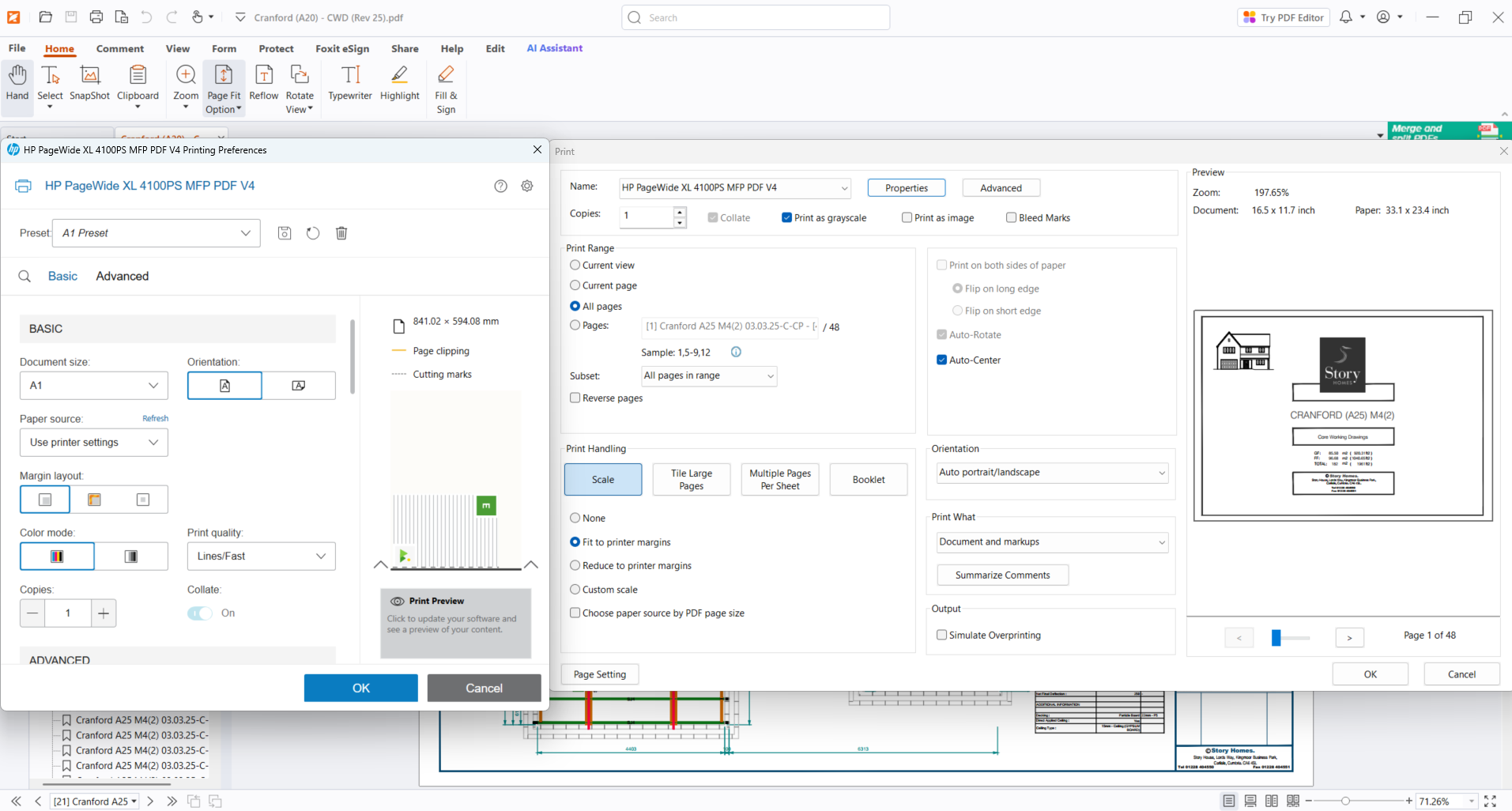Viewport: 1512px width, 811px height.
Task: Choose the SnapShot tool
Action: [89, 83]
